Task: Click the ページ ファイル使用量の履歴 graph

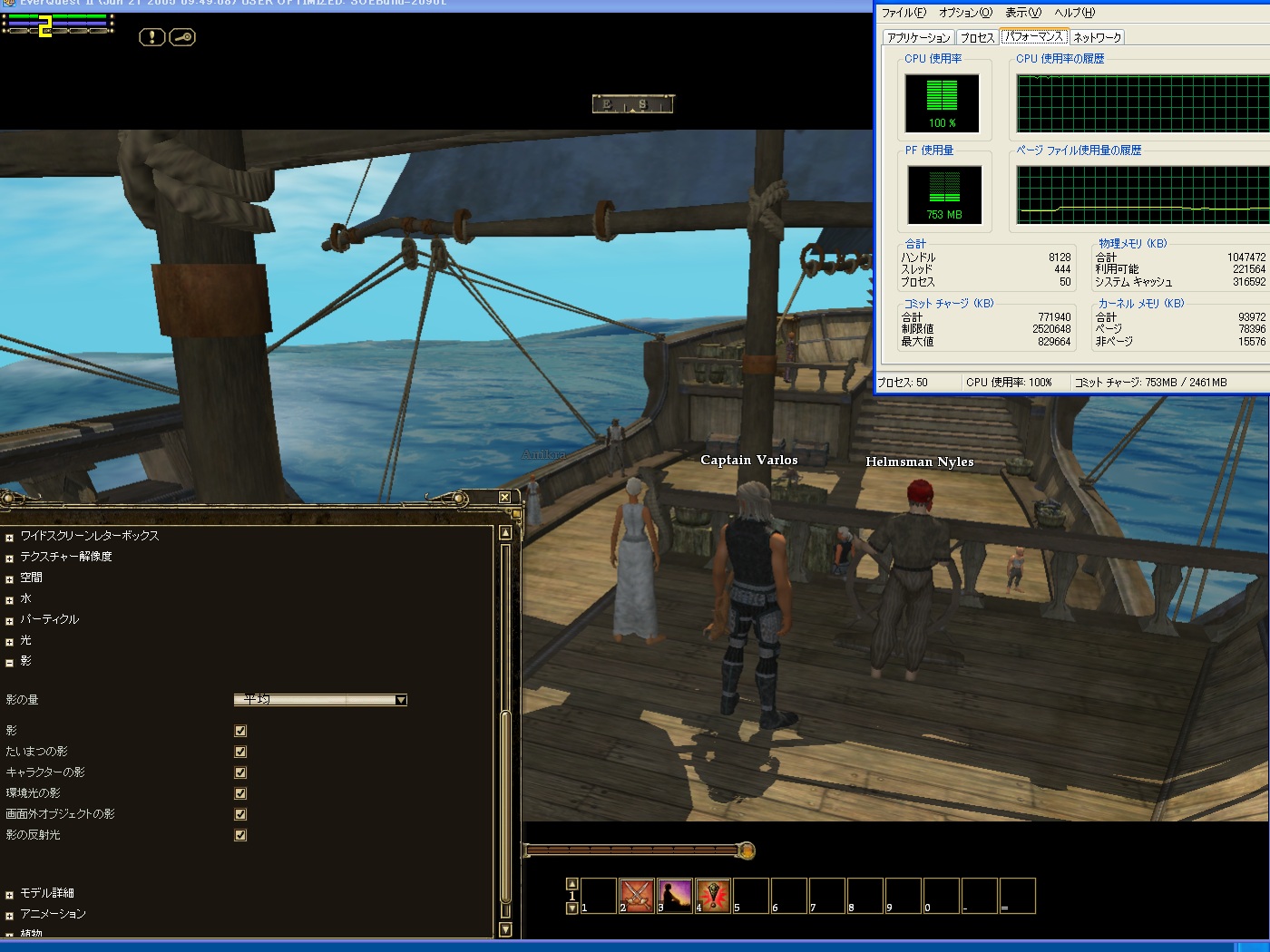Action: [1143, 195]
